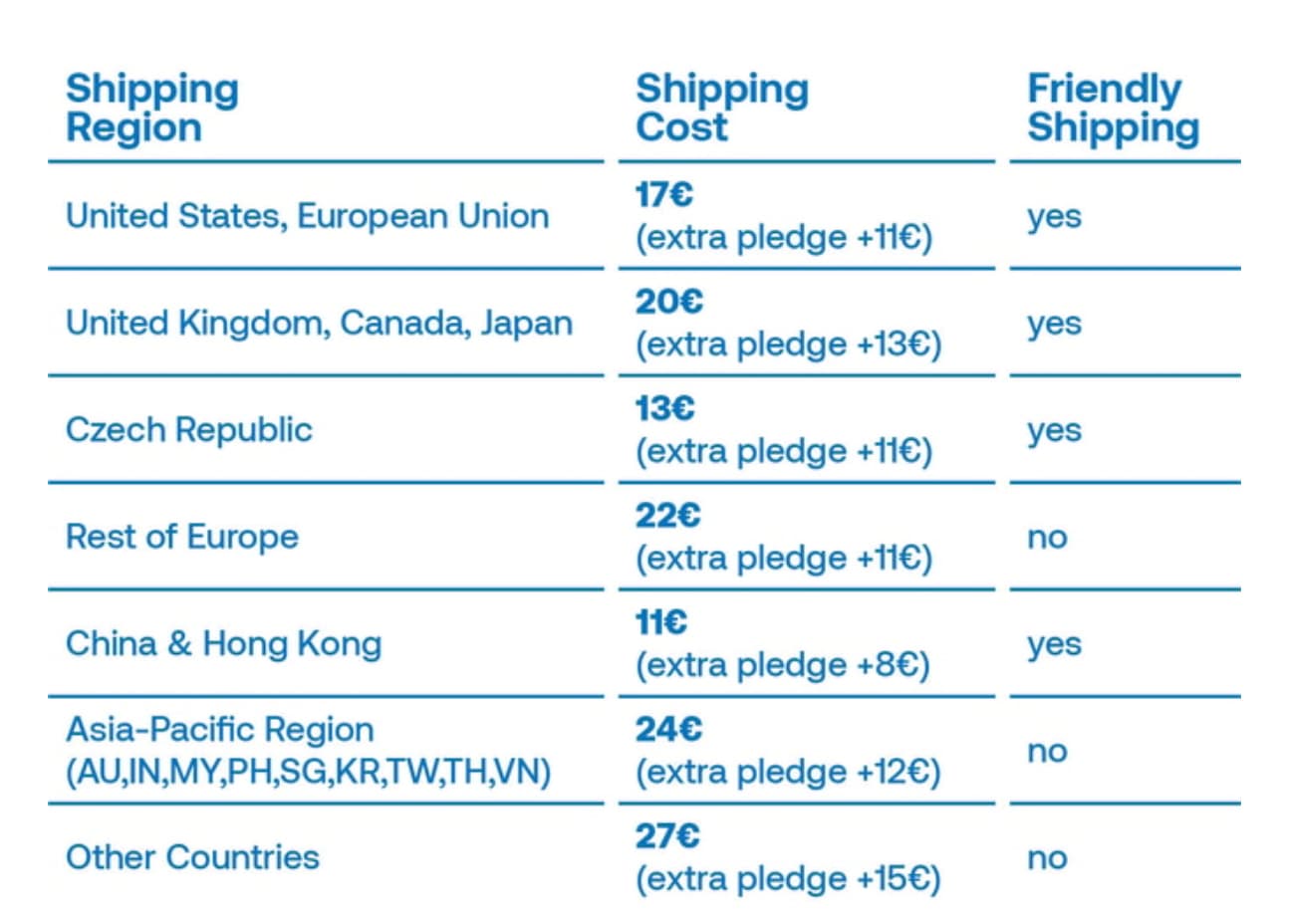
Task: Click the Friendly Shipping column header
Action: [x=1113, y=108]
